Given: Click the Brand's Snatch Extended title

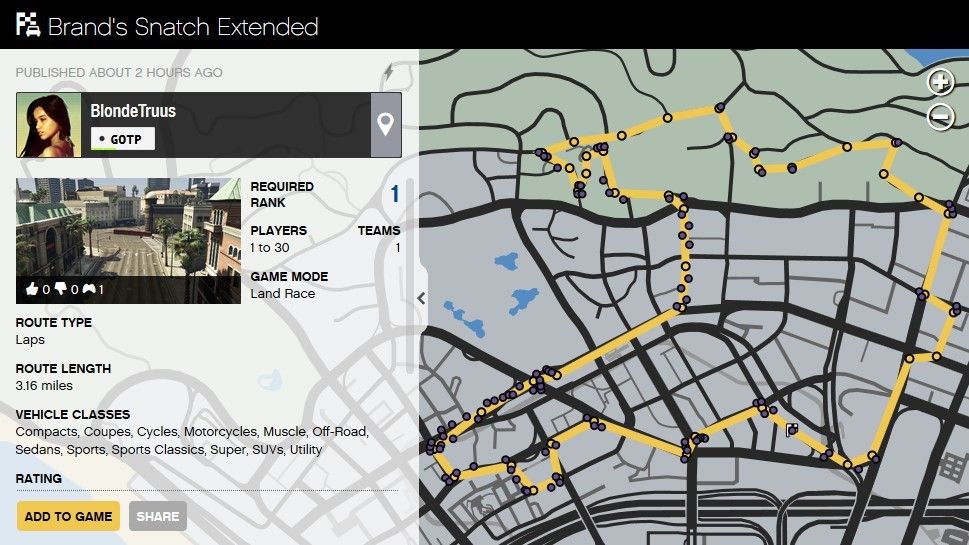Looking at the screenshot, I should tap(183, 27).
